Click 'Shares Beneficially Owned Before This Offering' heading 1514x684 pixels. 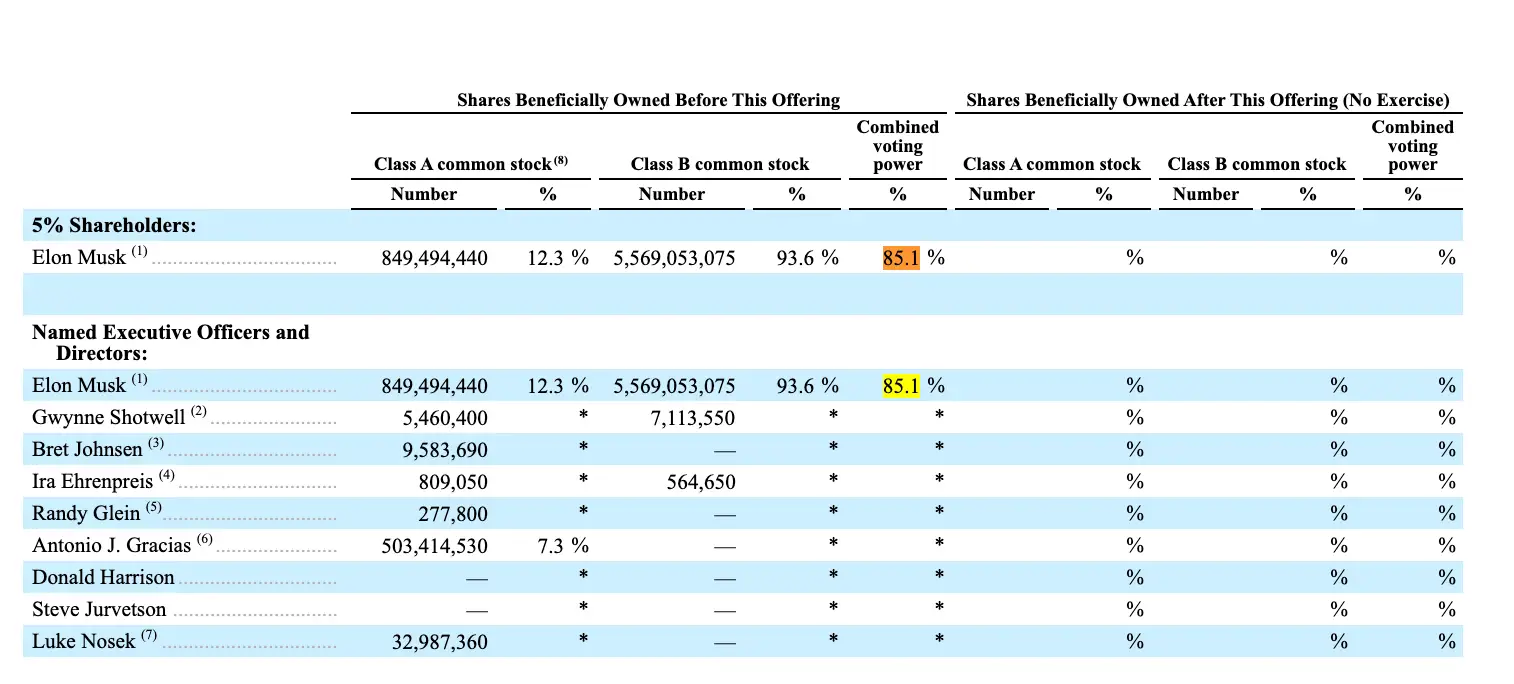[648, 100]
